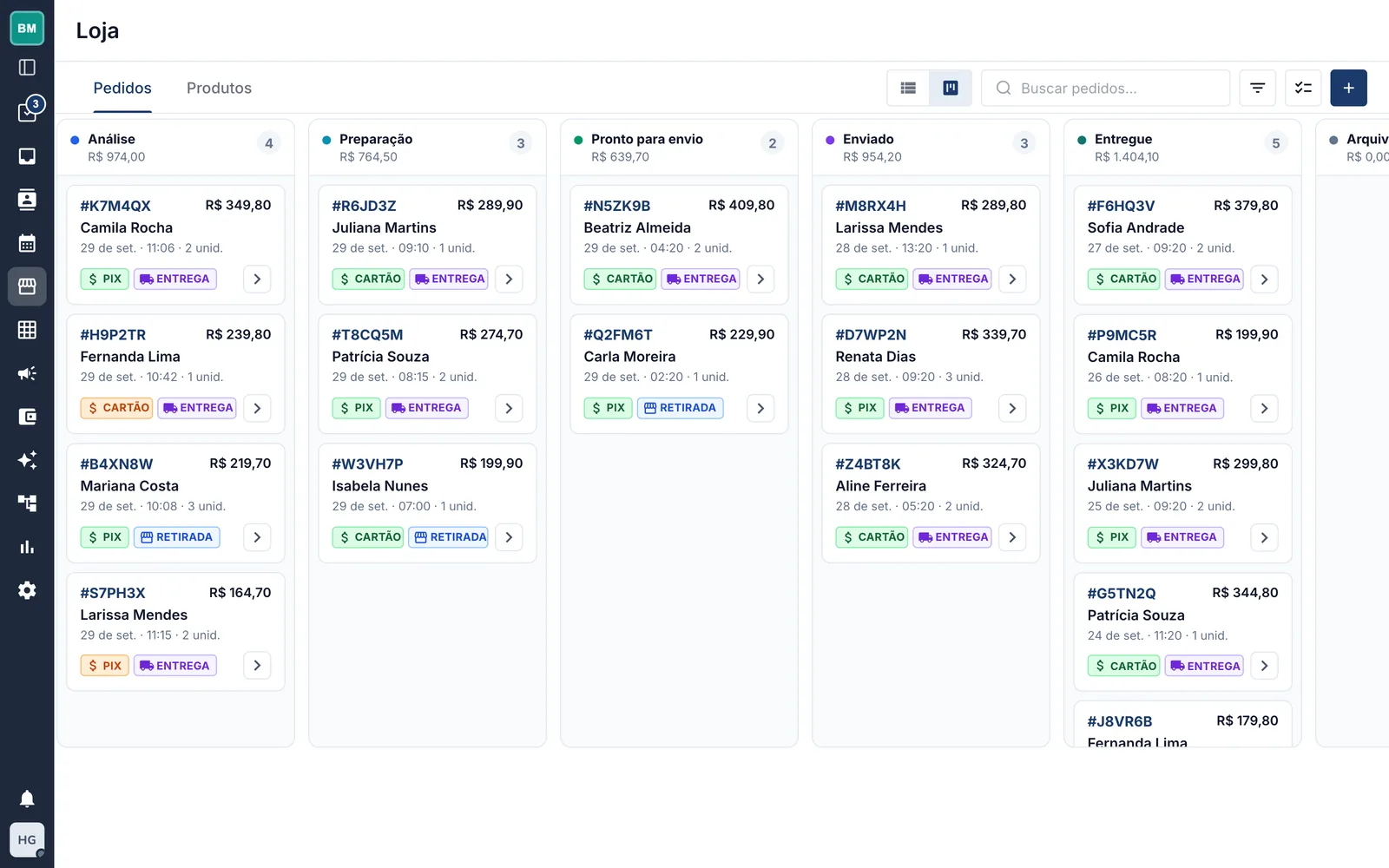
Task: Focus the Buscar pedidos search field
Action: click(1105, 88)
